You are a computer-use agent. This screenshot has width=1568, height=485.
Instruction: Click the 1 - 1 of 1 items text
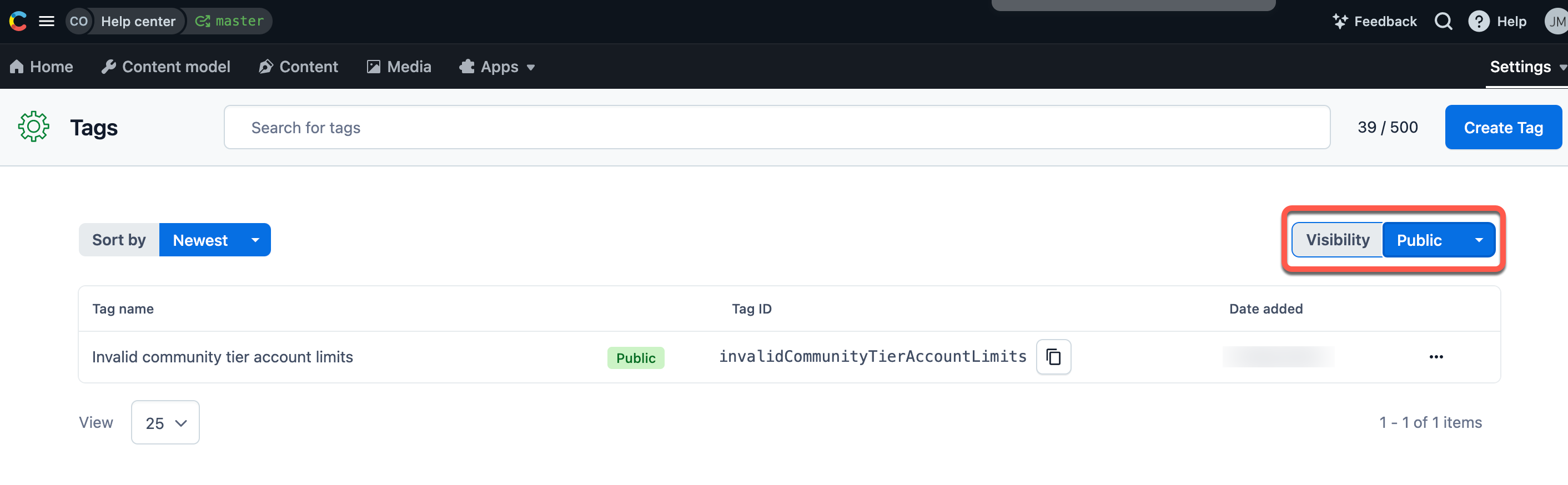click(1430, 422)
